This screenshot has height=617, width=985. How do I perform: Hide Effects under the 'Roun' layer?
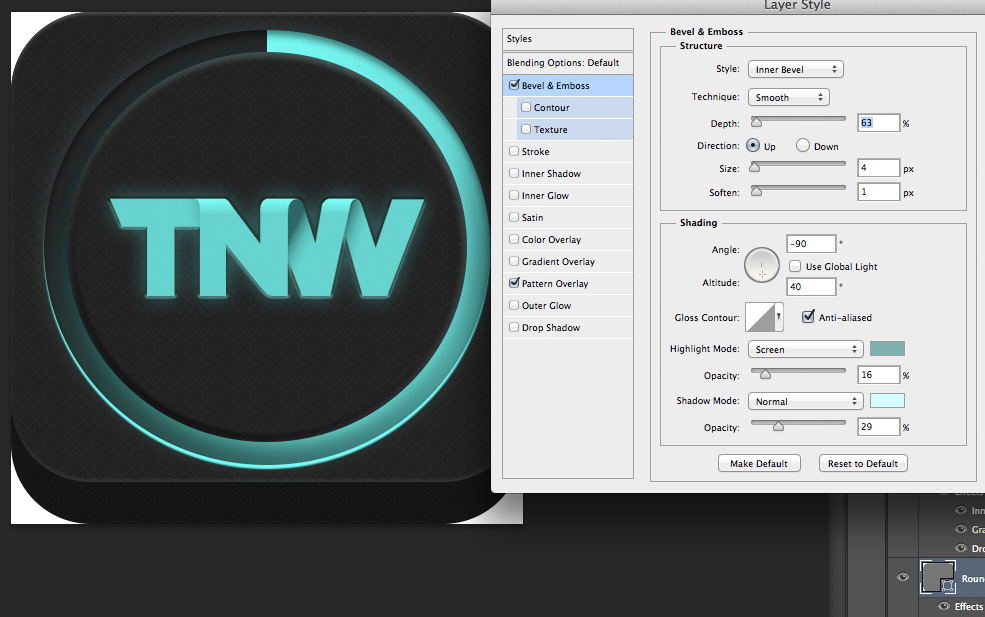point(944,606)
